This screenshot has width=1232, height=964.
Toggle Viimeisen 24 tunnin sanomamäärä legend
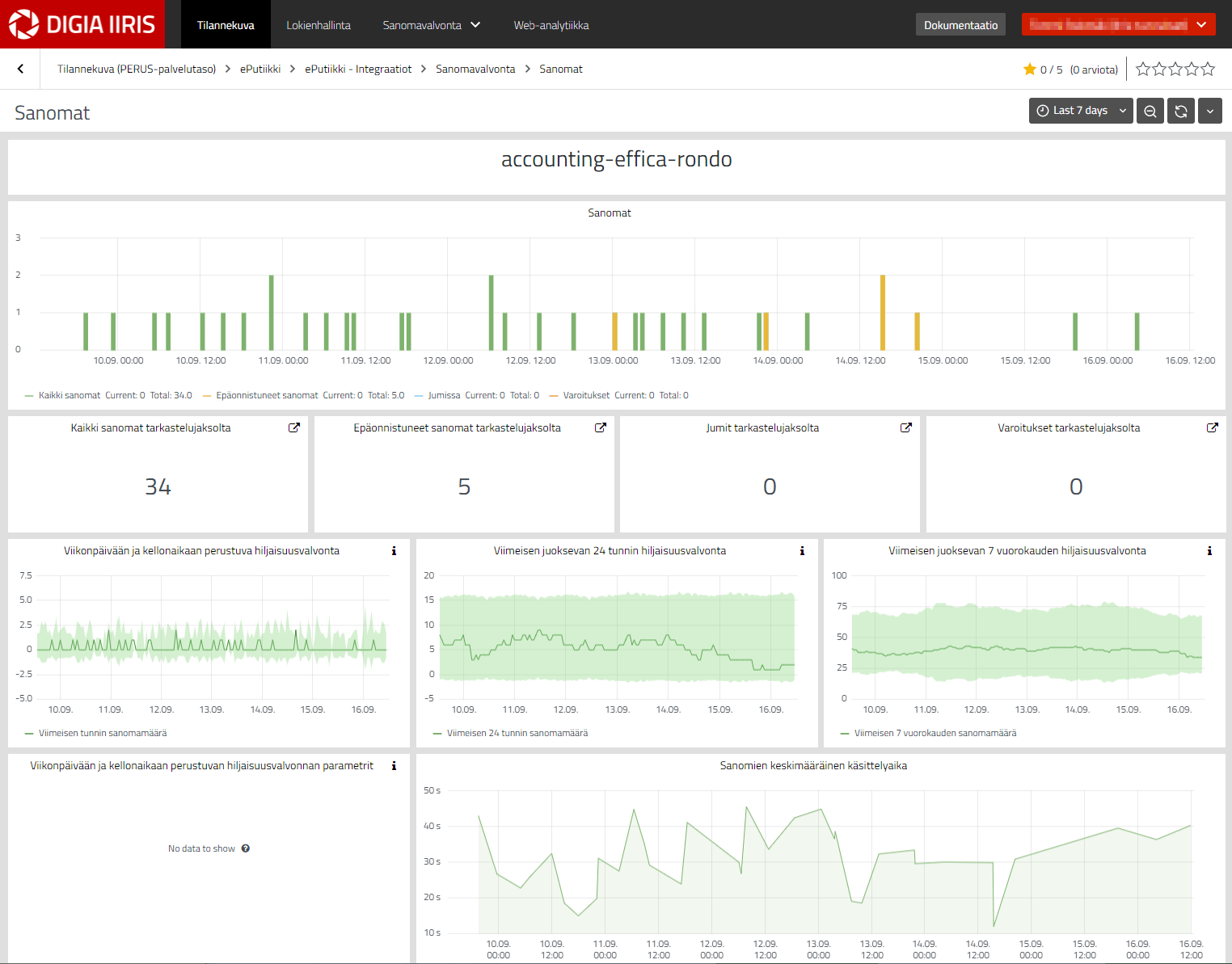tap(517, 733)
